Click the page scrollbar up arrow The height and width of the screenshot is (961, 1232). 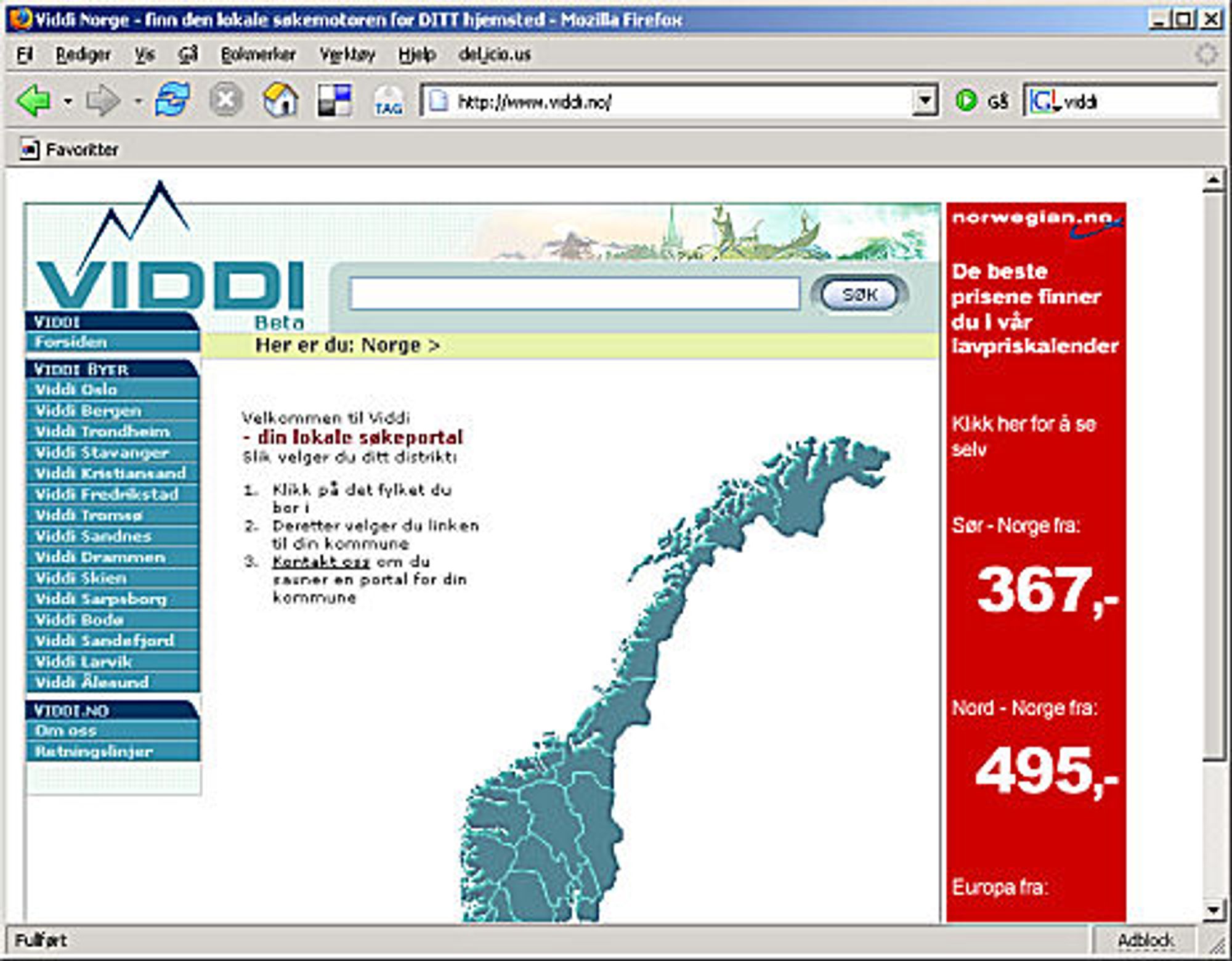tap(1213, 180)
